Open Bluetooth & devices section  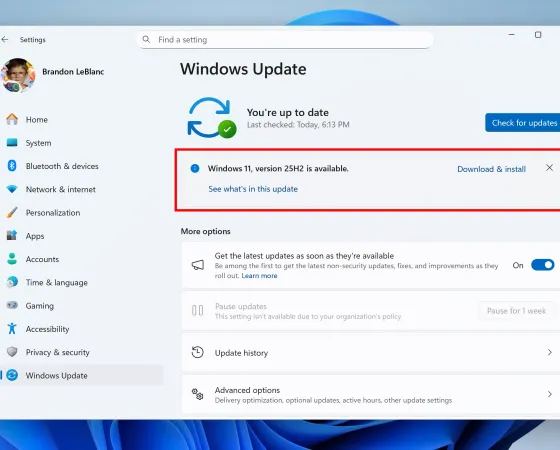[62, 166]
